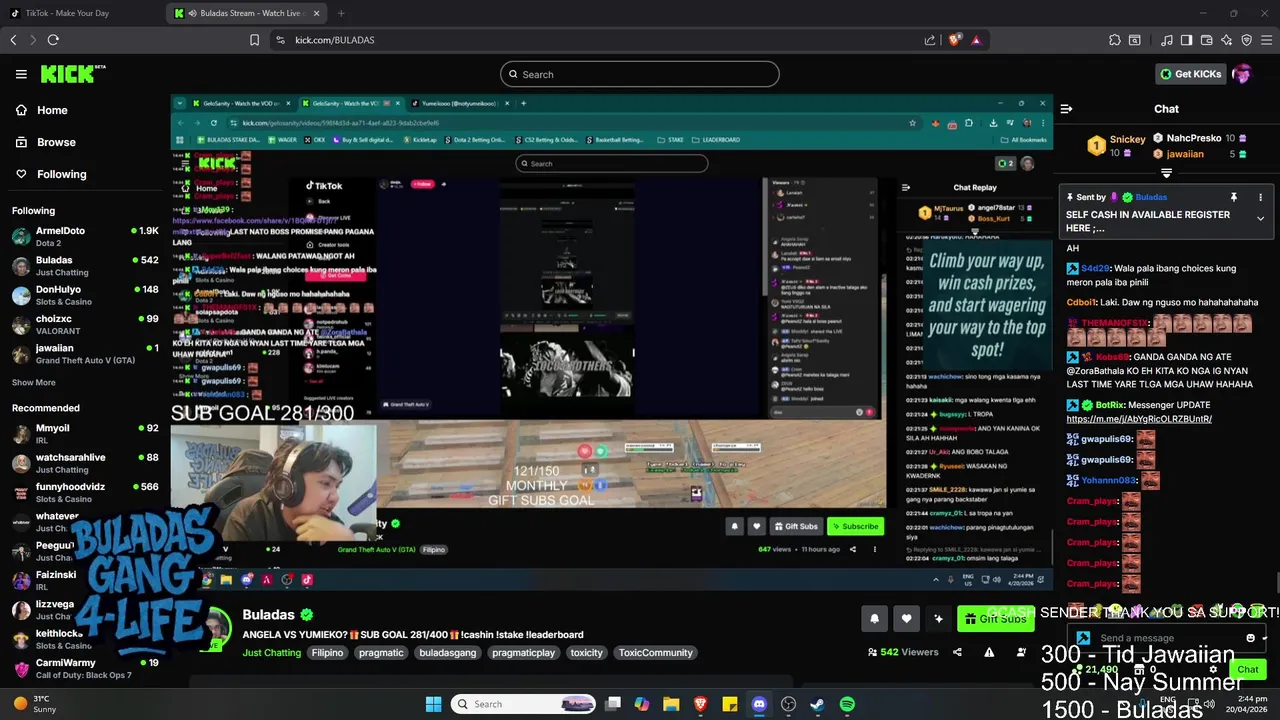
Task: Open the site info icon beside the URL
Action: [x=280, y=40]
